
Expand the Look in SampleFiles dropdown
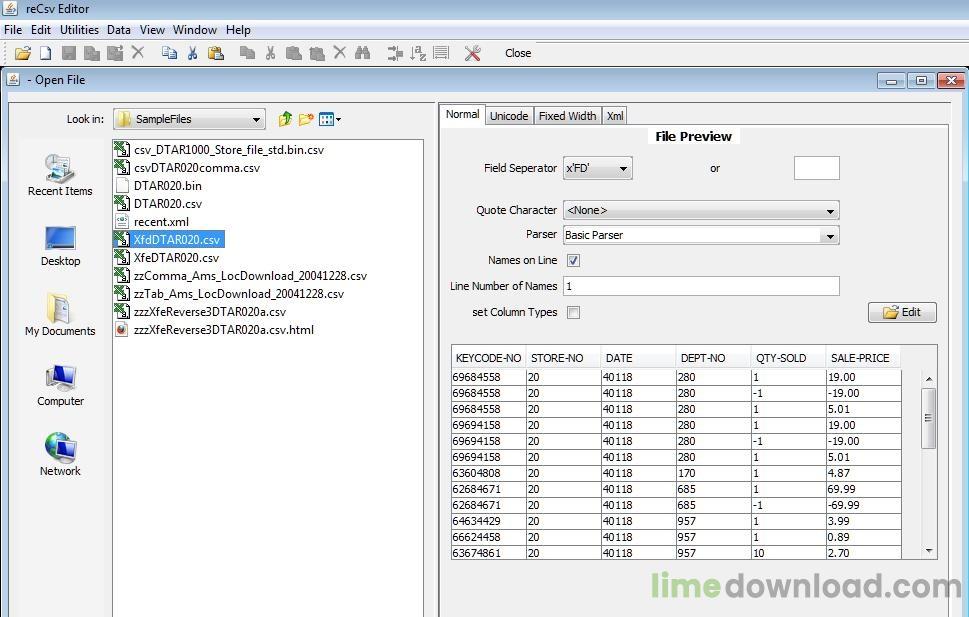[x=189, y=119]
